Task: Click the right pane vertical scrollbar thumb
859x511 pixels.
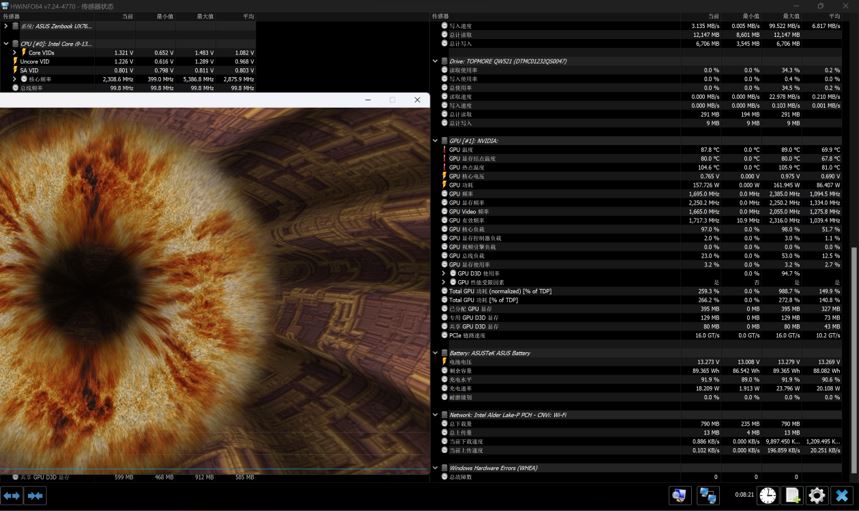Action: pos(852,359)
